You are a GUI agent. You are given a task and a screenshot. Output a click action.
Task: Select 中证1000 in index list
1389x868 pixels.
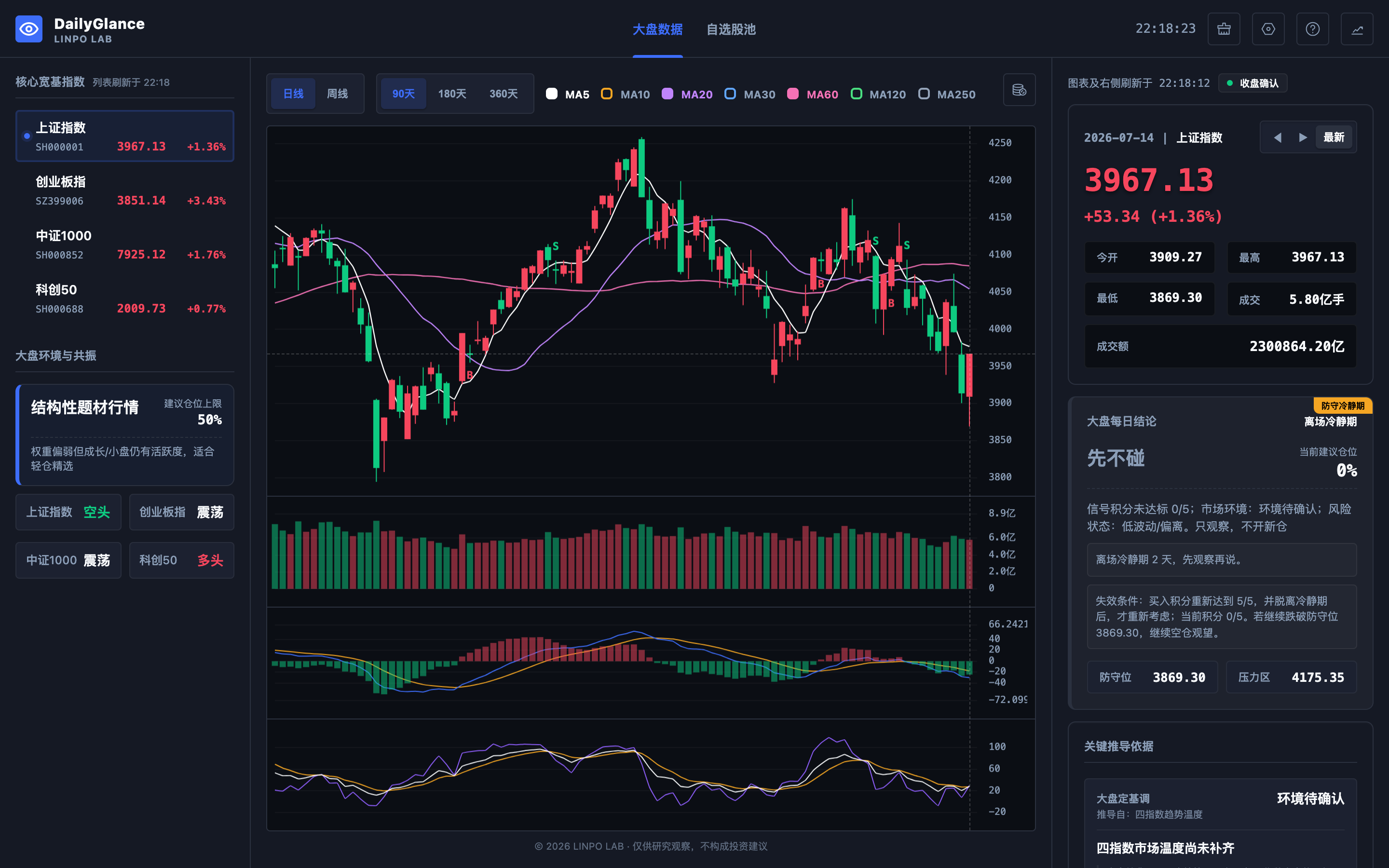pos(124,244)
